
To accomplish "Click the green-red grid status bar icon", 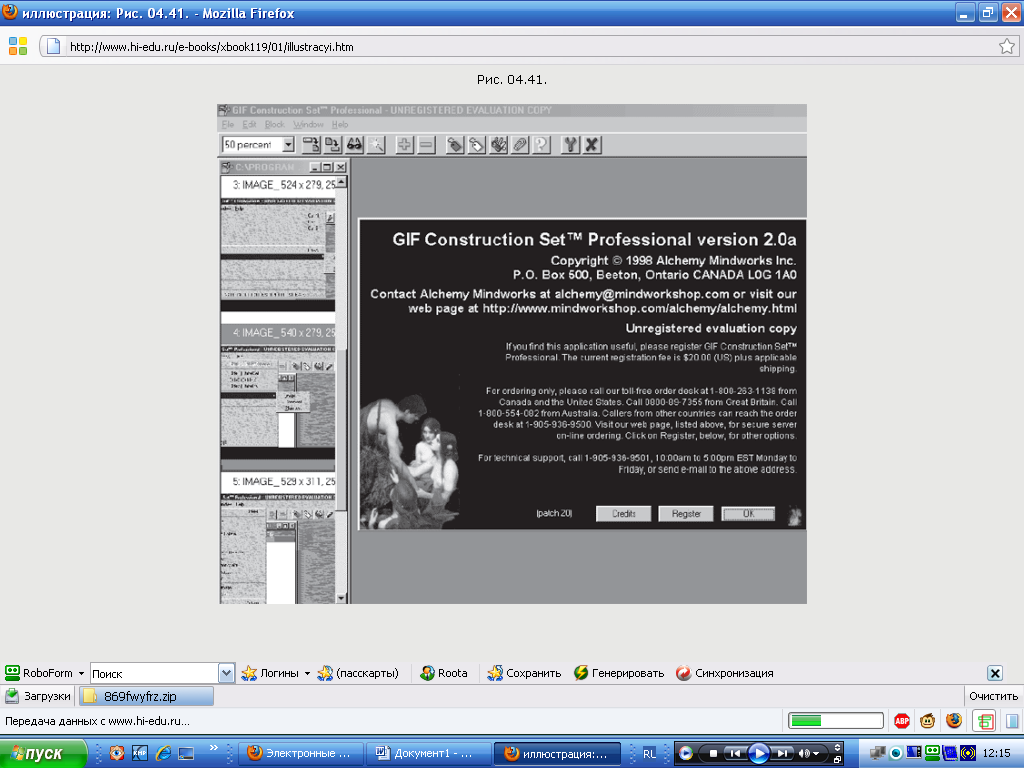I will (x=984, y=721).
